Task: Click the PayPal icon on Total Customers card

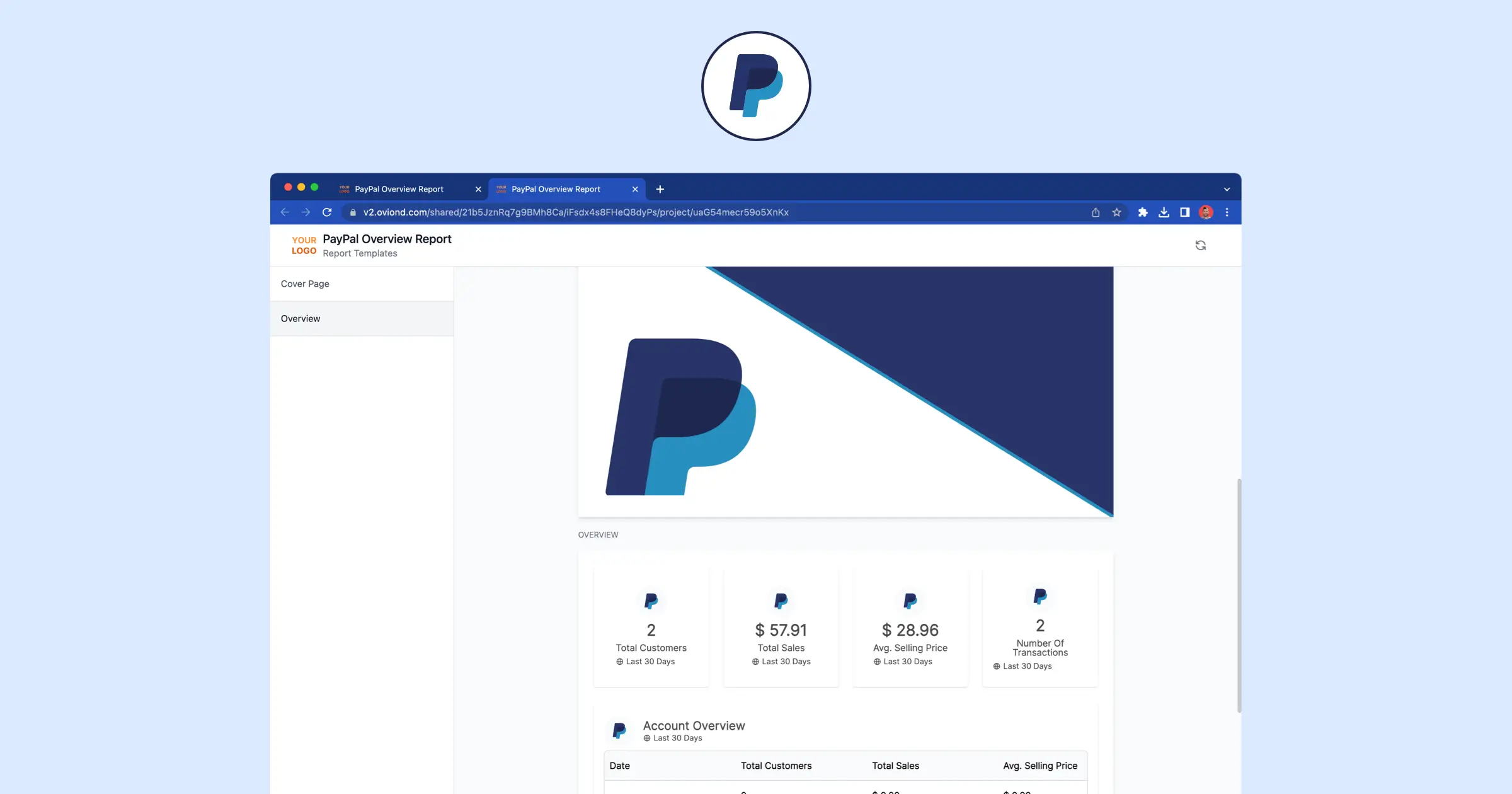Action: [651, 601]
